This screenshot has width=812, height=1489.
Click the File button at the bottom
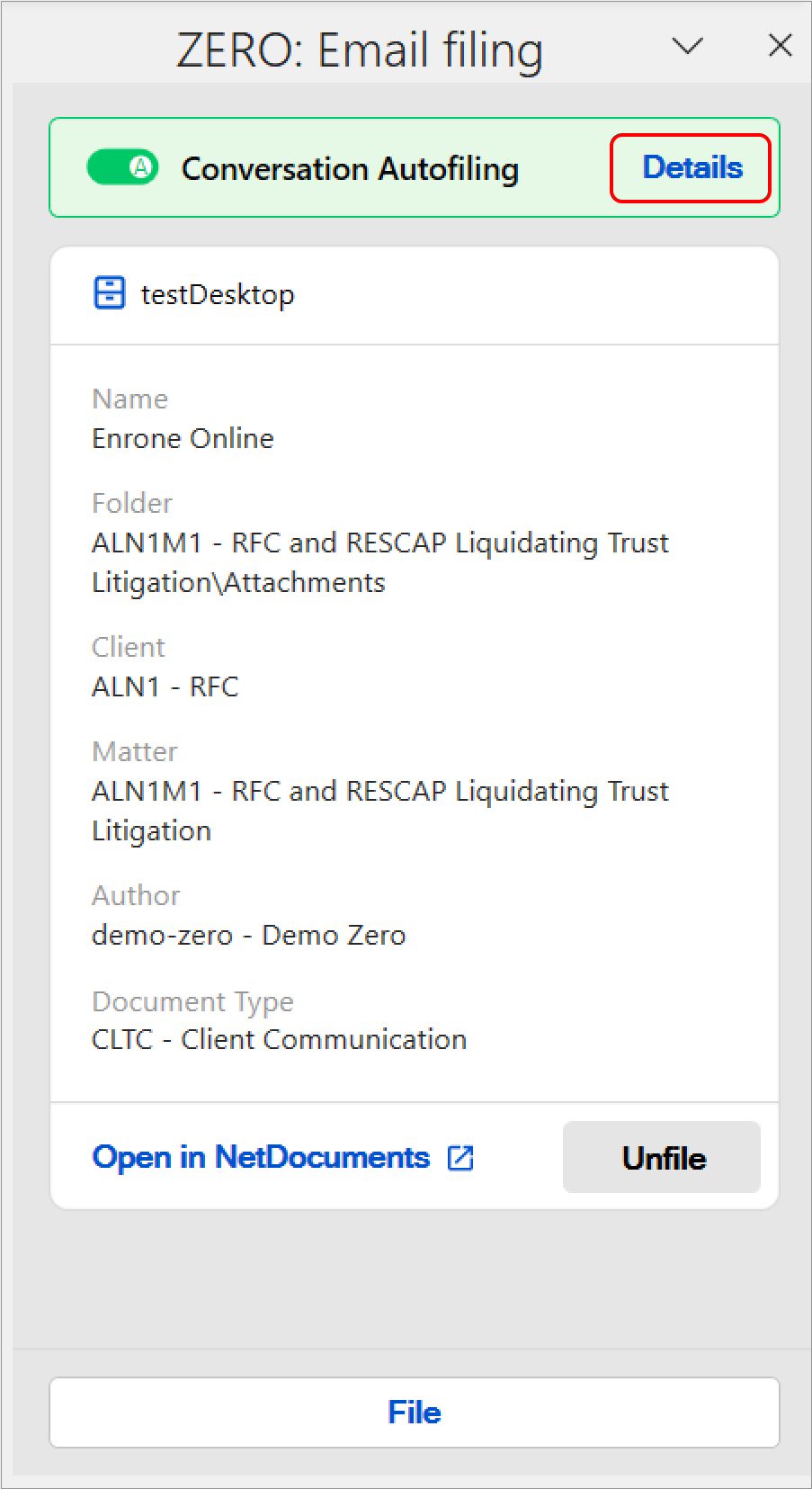(x=415, y=1412)
